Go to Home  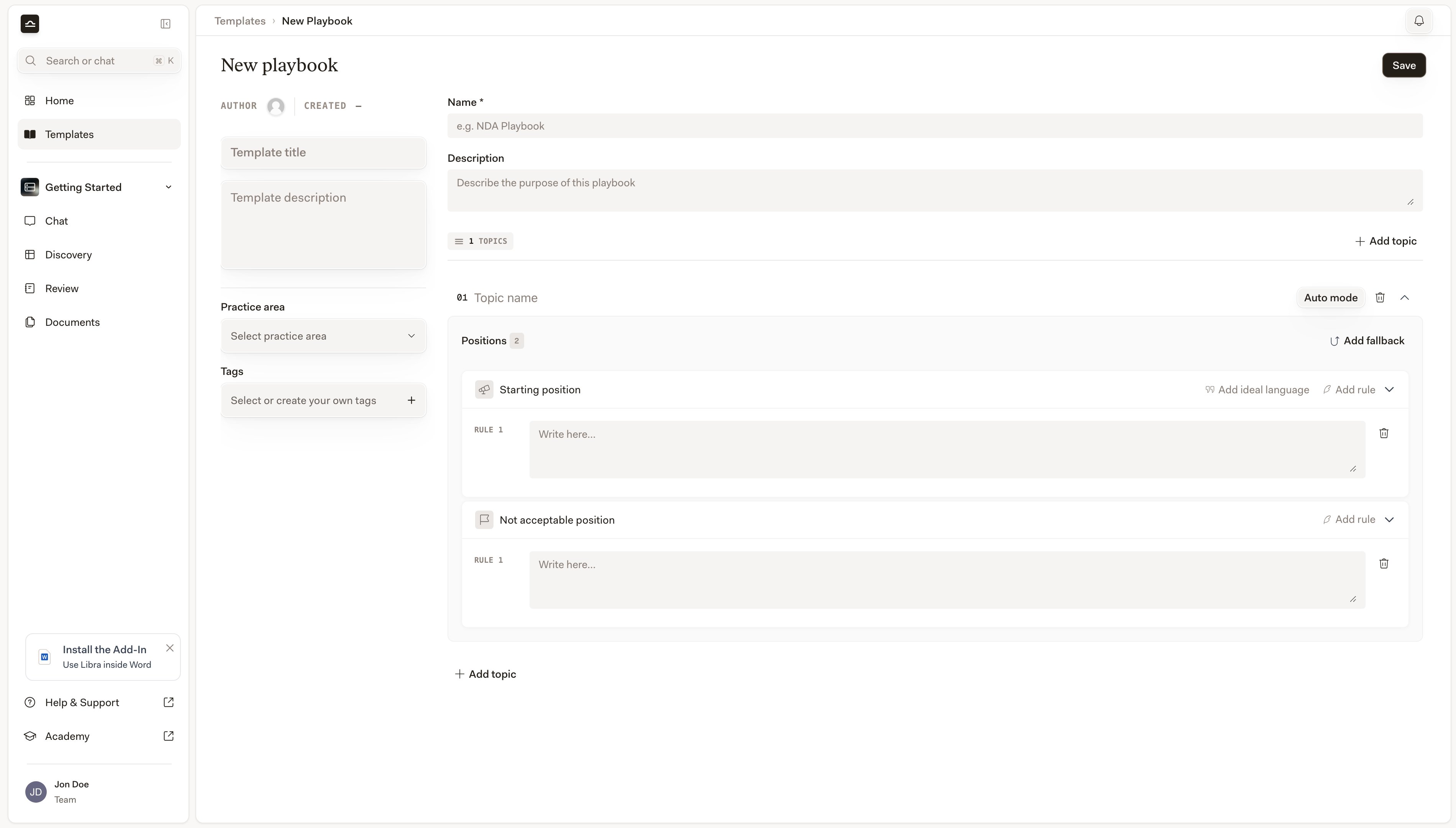pyautogui.click(x=99, y=101)
